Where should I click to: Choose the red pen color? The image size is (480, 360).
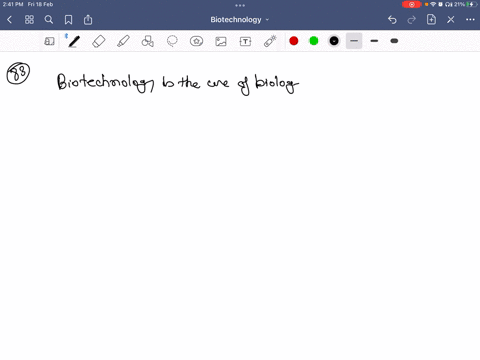coord(294,41)
